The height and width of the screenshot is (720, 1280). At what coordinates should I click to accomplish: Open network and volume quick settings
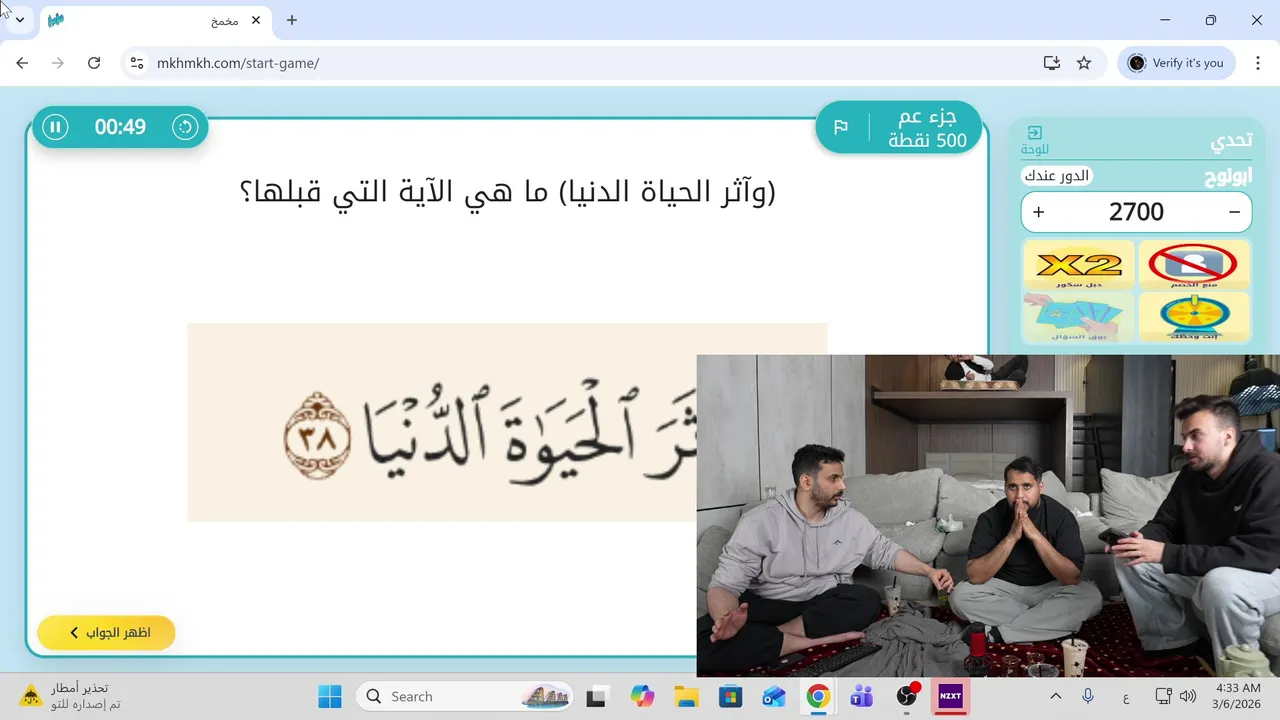coord(1176,696)
